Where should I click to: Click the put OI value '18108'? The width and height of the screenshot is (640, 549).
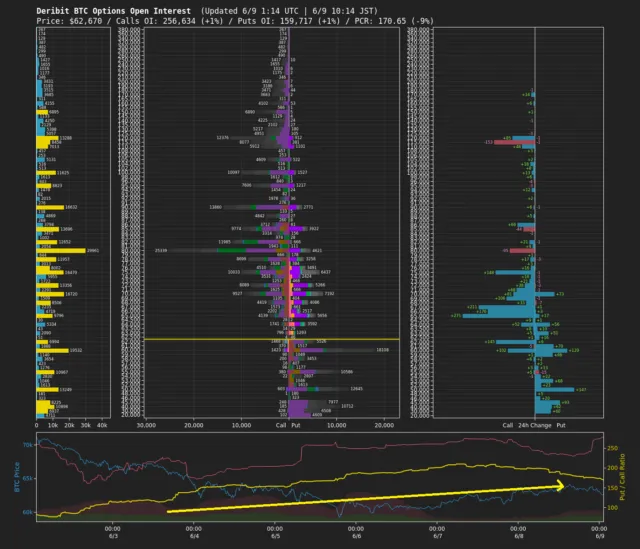382,350
